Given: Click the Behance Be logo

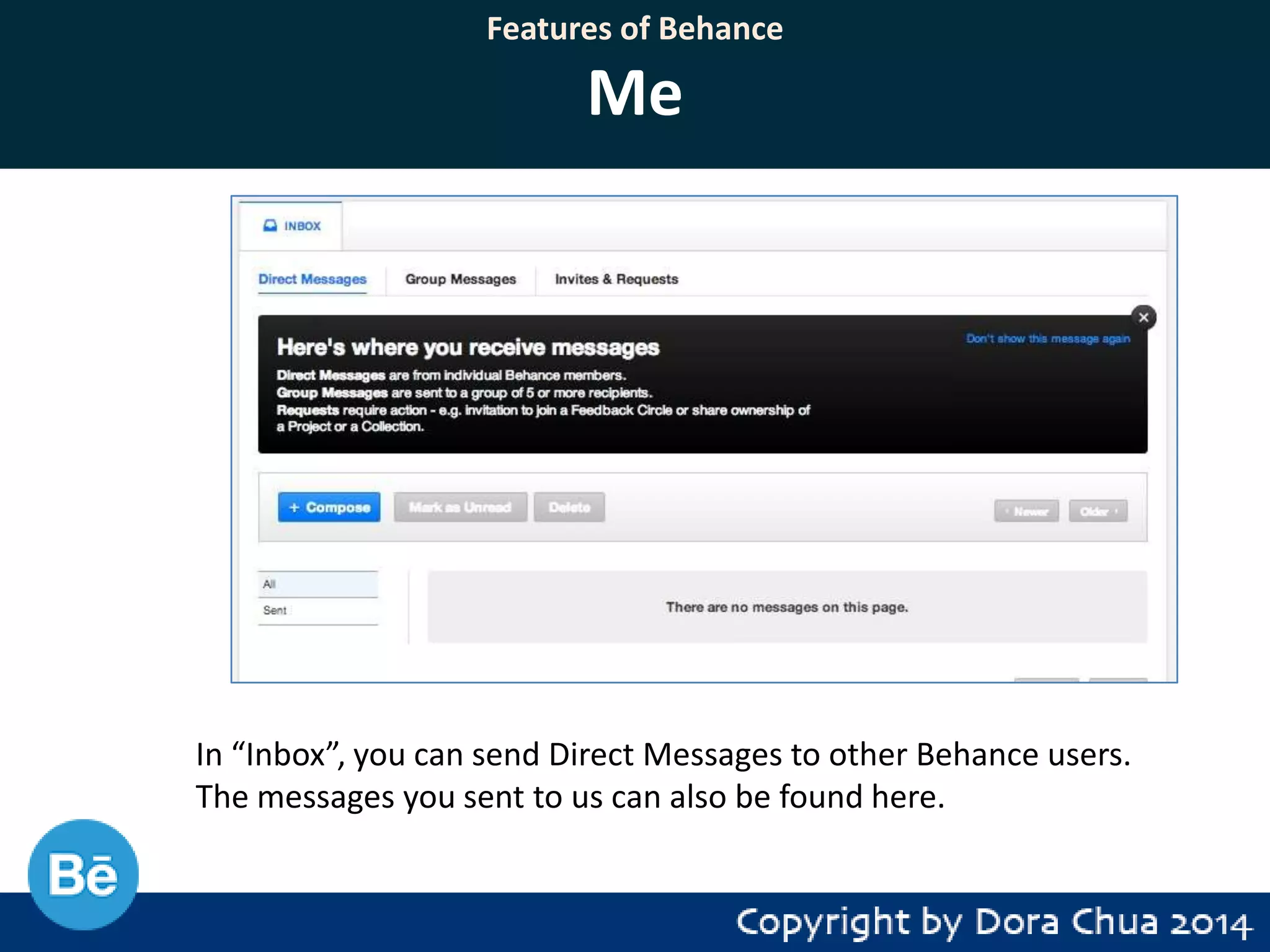Looking at the screenshot, I should pyautogui.click(x=83, y=875).
